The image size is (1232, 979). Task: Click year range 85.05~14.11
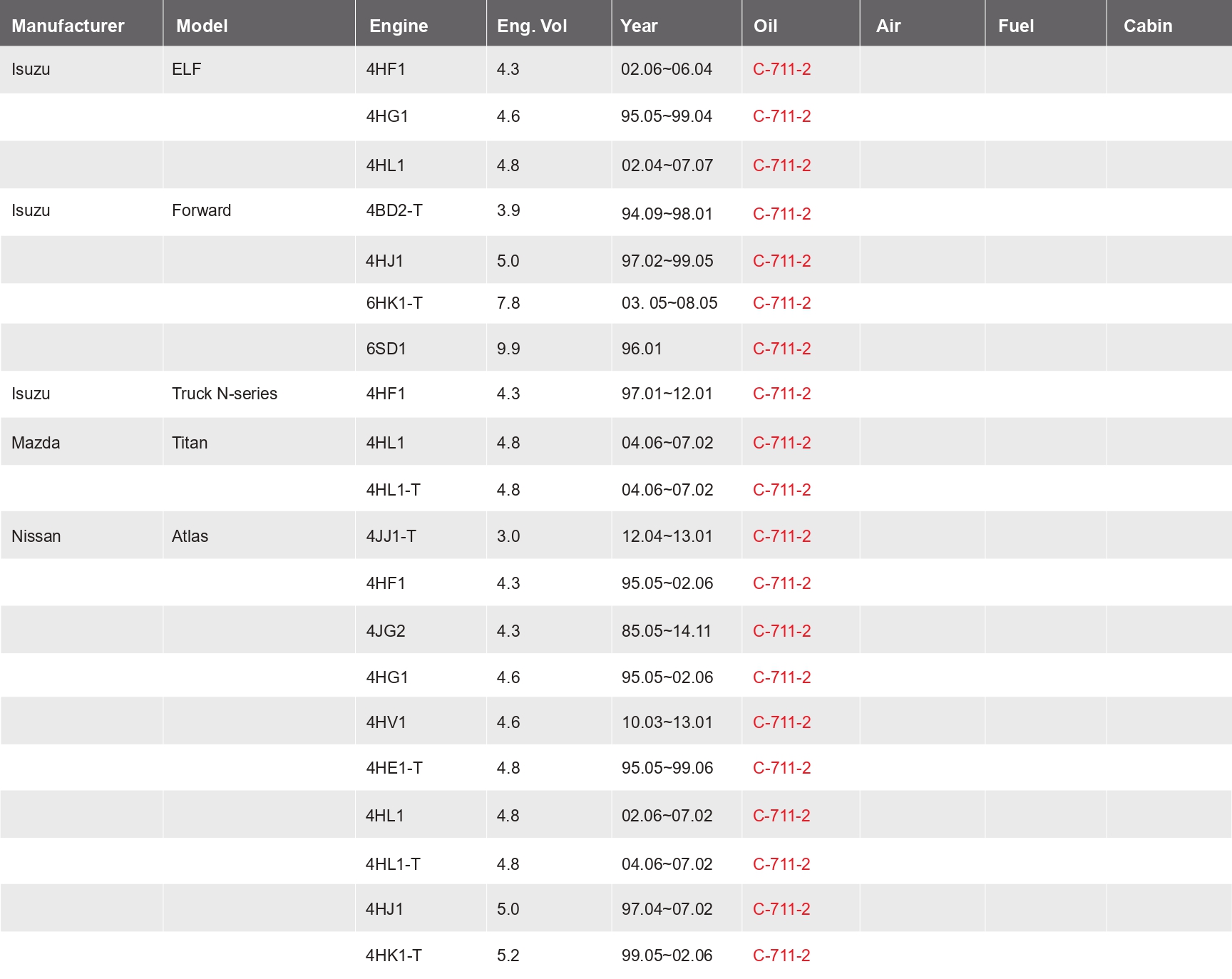(x=667, y=631)
